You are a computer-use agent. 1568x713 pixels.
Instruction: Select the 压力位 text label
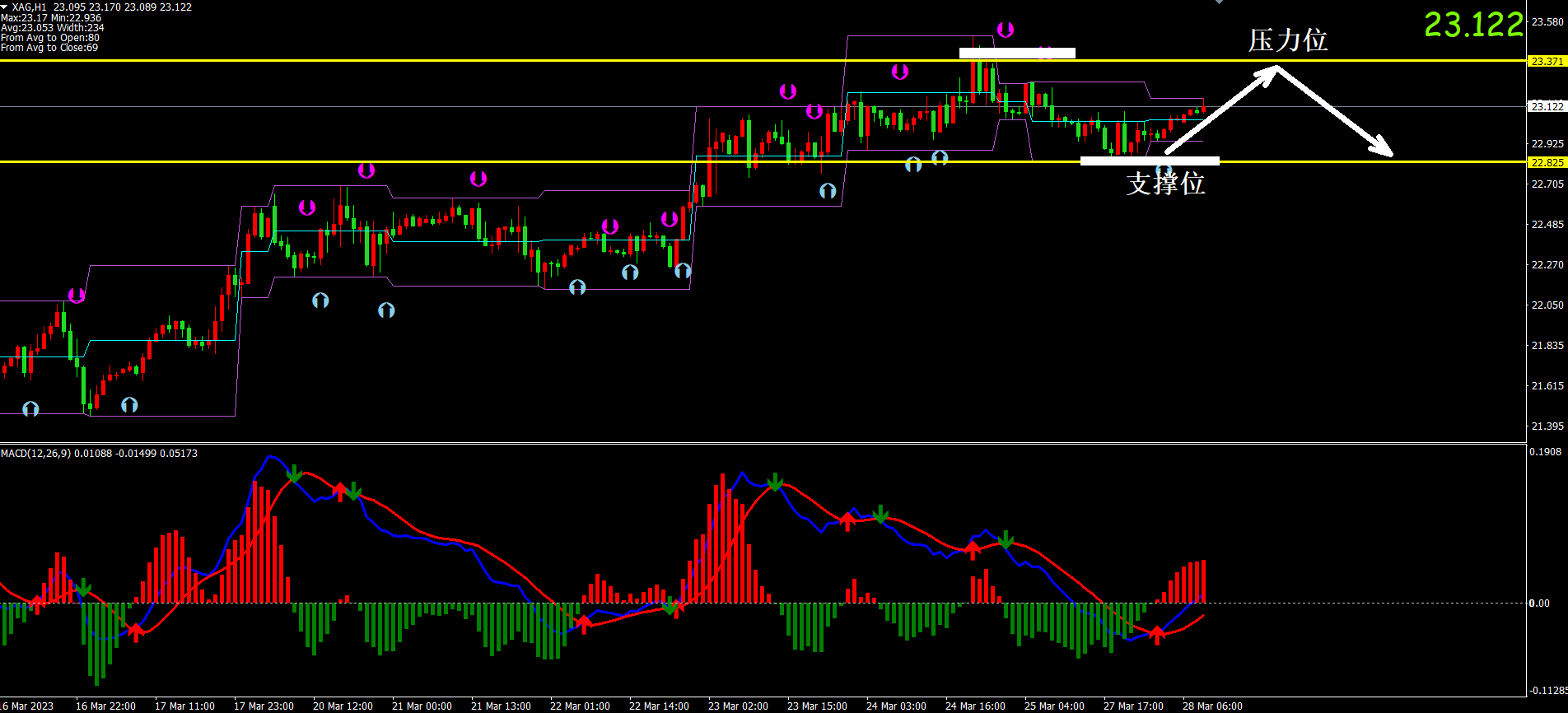[1288, 40]
